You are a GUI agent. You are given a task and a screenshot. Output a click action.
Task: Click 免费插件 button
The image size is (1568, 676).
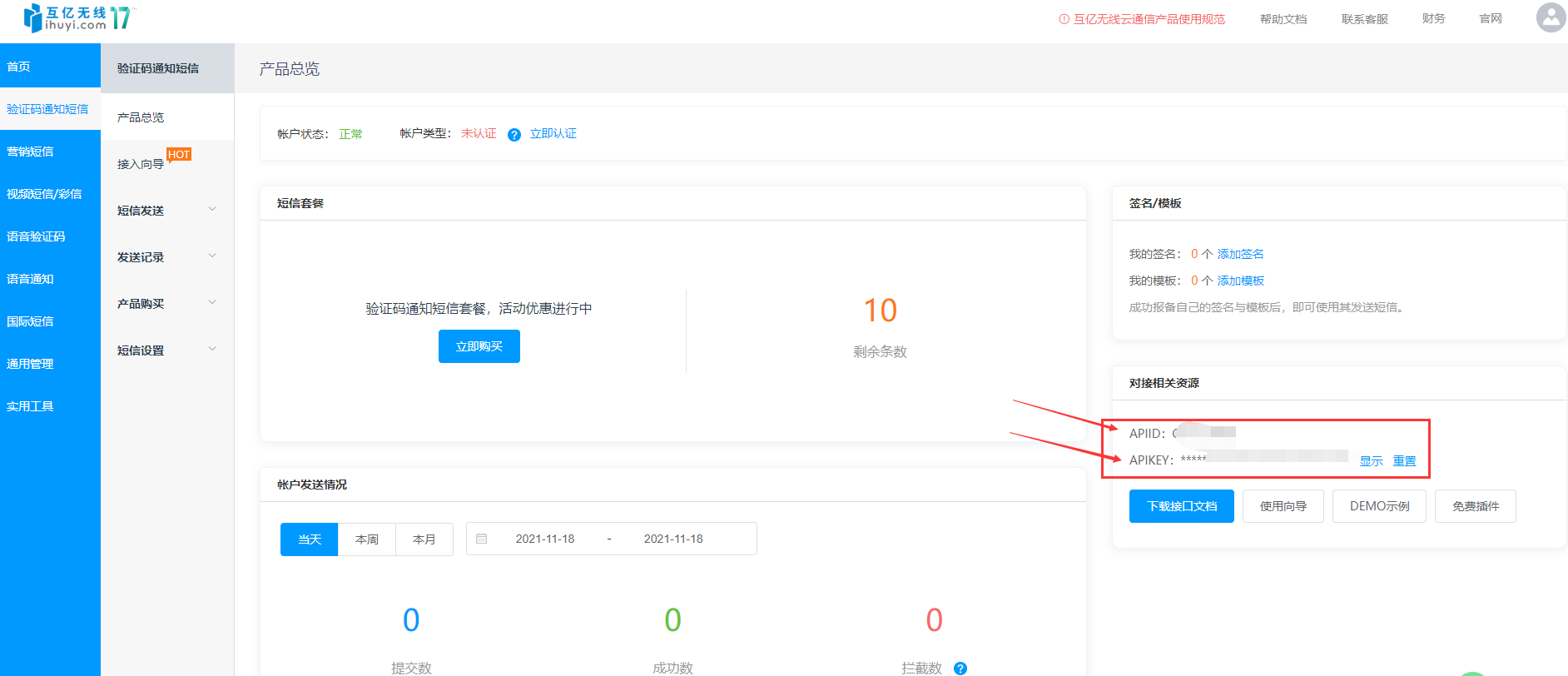point(1476,506)
